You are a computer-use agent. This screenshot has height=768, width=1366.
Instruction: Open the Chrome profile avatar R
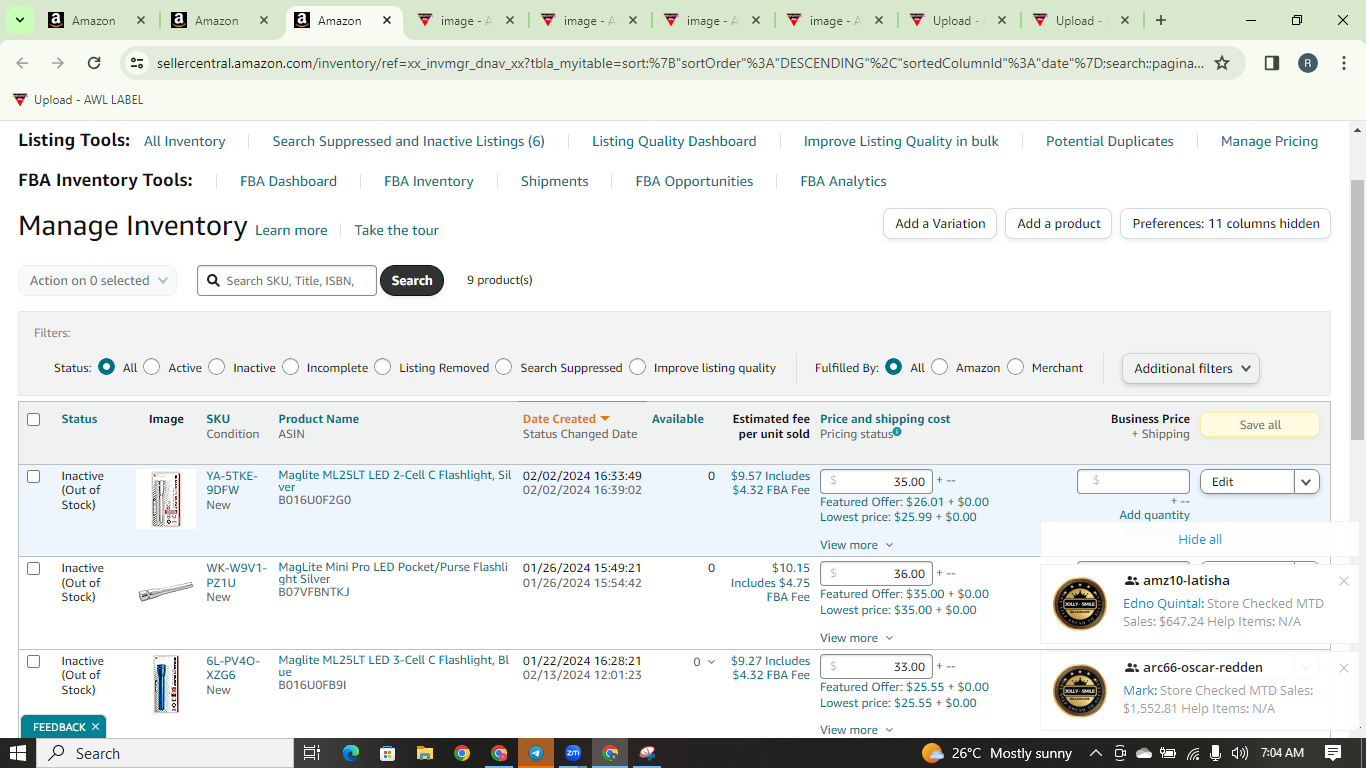tap(1308, 63)
